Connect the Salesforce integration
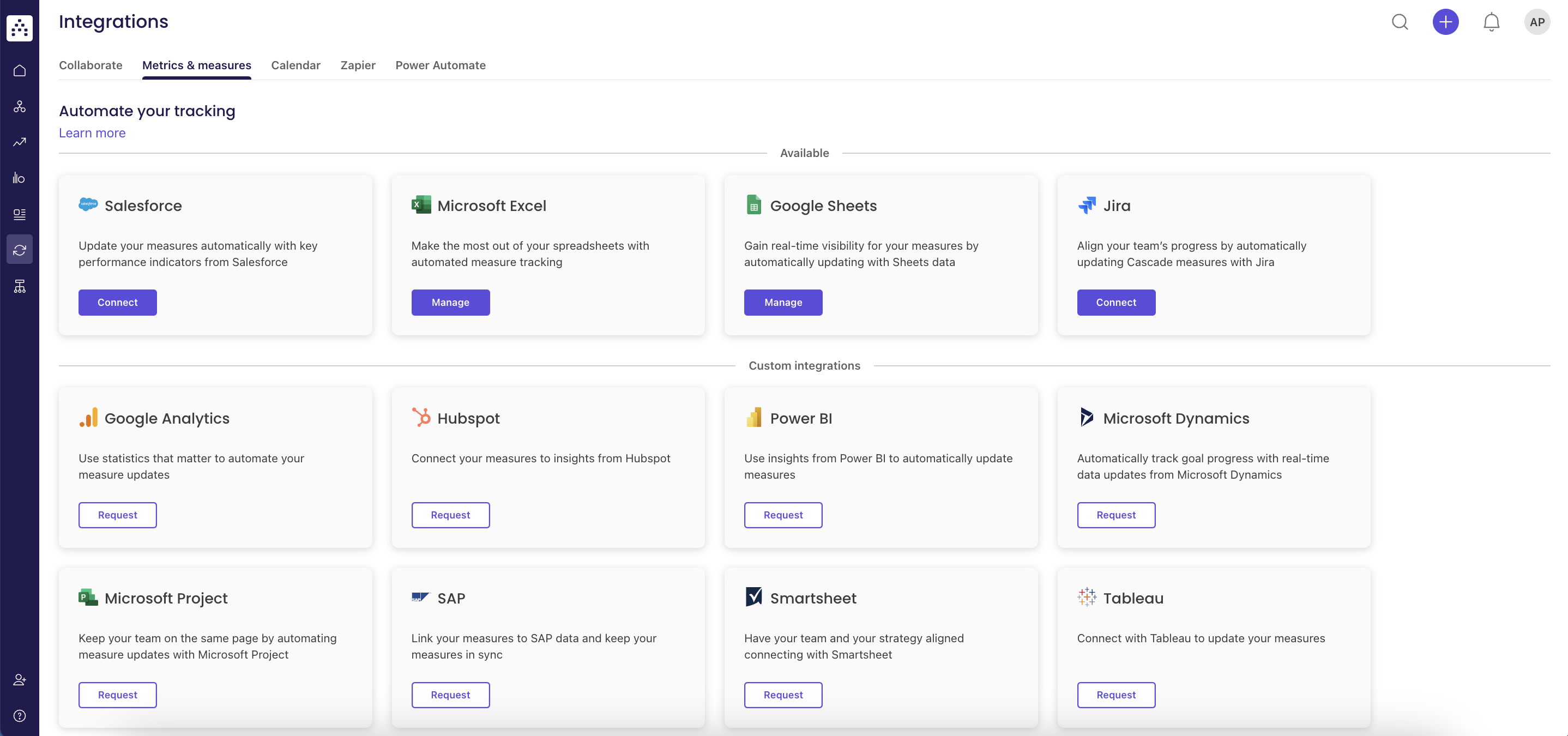Image resolution: width=1568 pixels, height=736 pixels. (x=117, y=302)
